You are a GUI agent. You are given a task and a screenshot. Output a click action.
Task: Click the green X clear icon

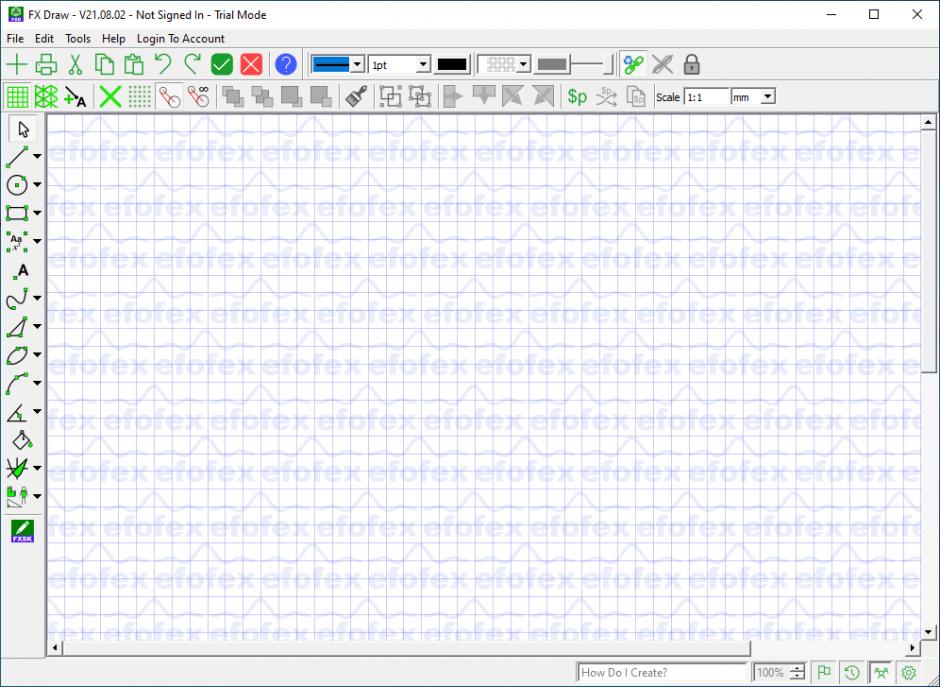pos(110,96)
